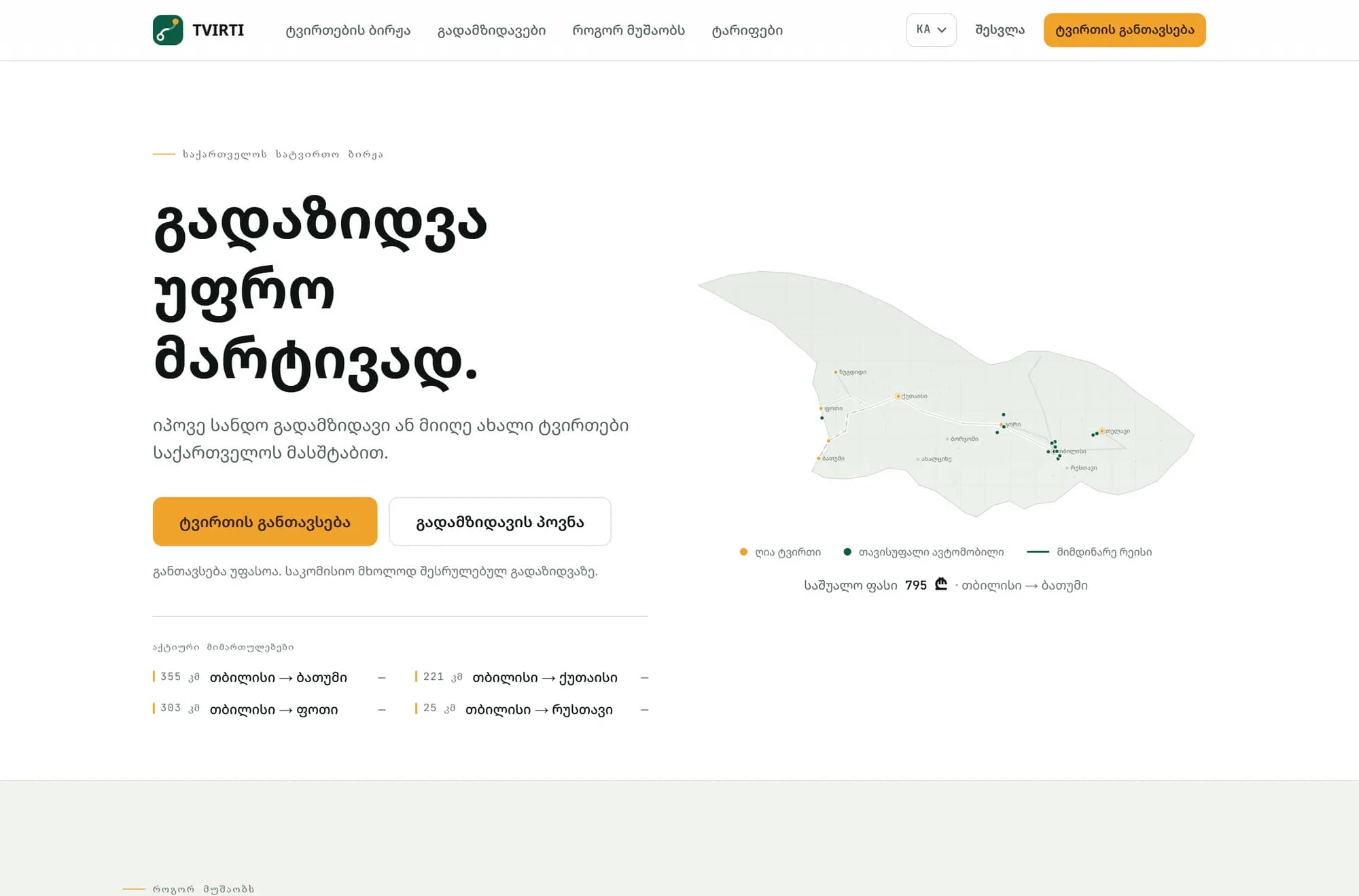Open the თბილისი → ქუთაისი 221 კმ route
1359x896 pixels.
click(x=532, y=677)
